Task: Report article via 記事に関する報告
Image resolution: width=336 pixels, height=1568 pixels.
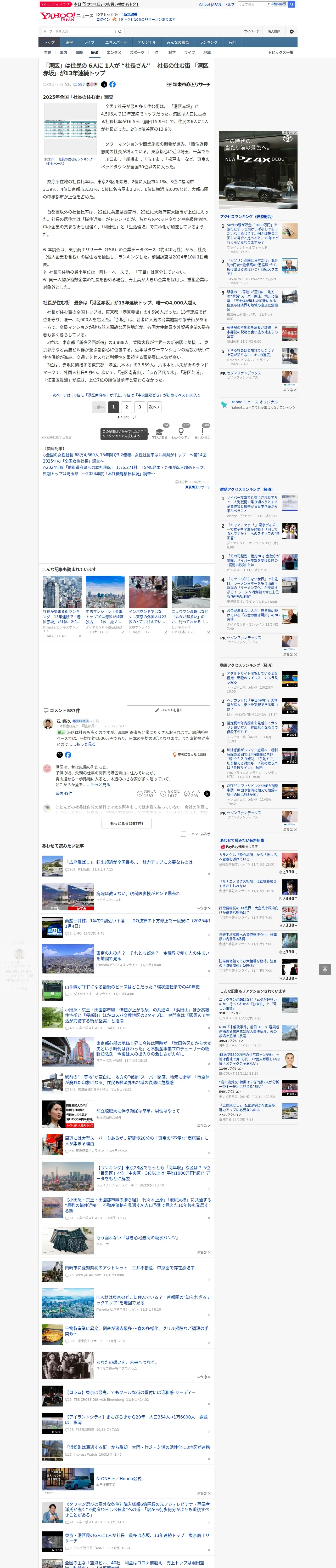Action: tap(58, 437)
